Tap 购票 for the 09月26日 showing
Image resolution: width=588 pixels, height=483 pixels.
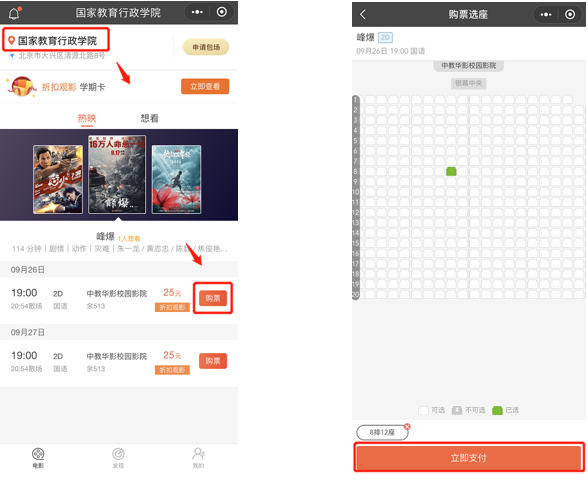coord(213,298)
